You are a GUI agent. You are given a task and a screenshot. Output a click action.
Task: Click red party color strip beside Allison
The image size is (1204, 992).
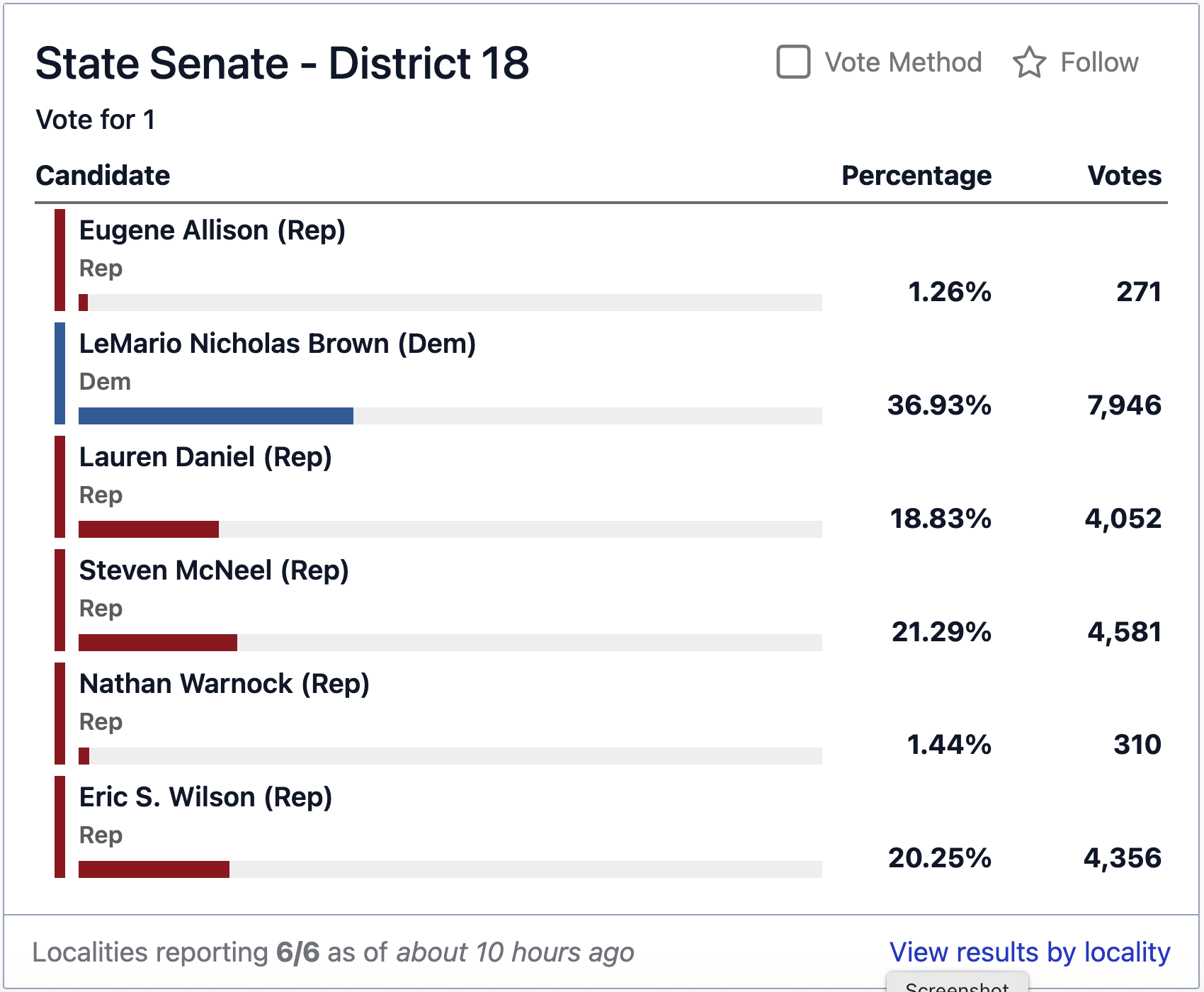click(x=59, y=260)
